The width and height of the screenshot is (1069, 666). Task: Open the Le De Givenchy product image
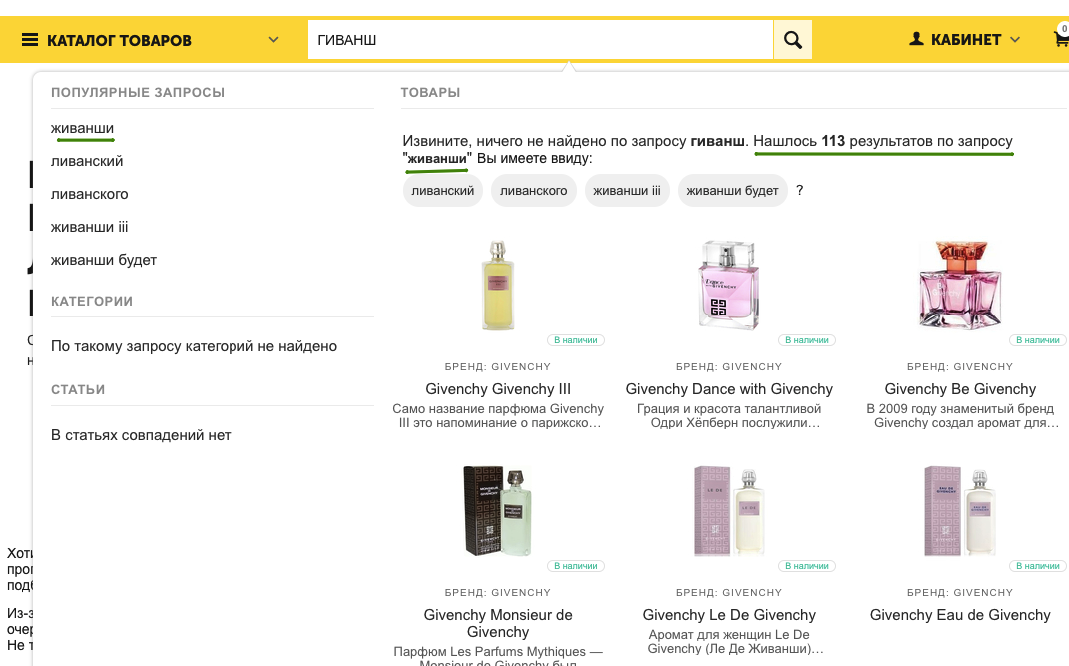(729, 511)
